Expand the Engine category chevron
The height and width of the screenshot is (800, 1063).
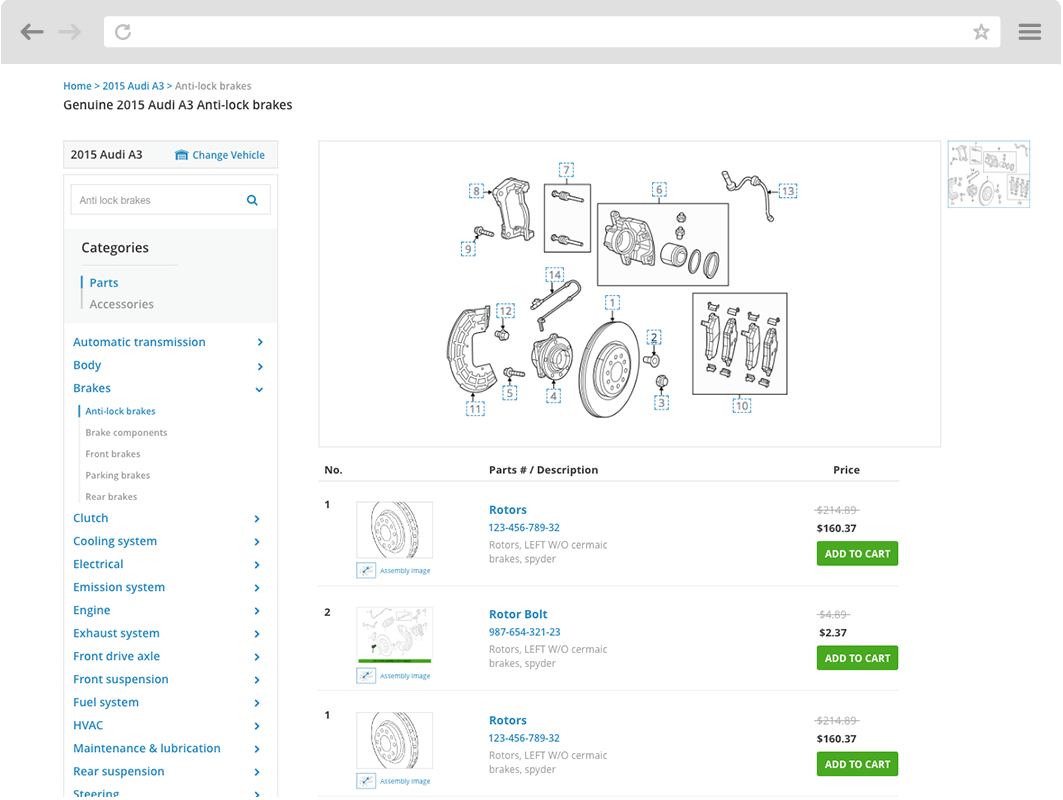[x=257, y=611]
